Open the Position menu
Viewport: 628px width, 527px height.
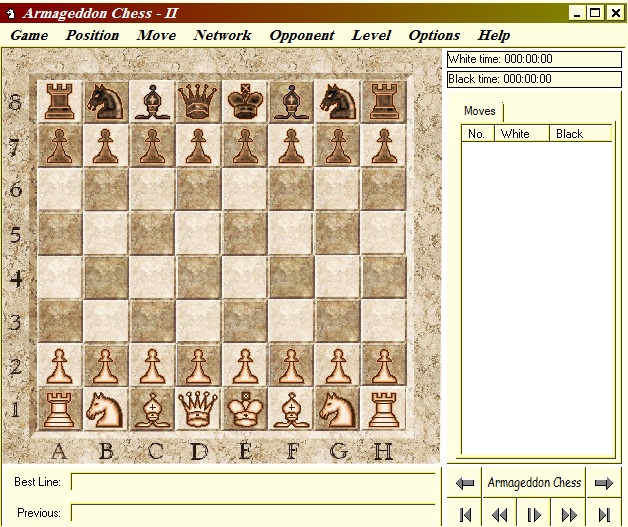93,35
